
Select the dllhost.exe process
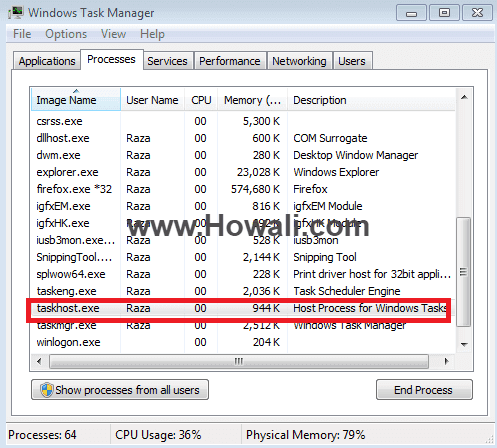(x=243, y=138)
